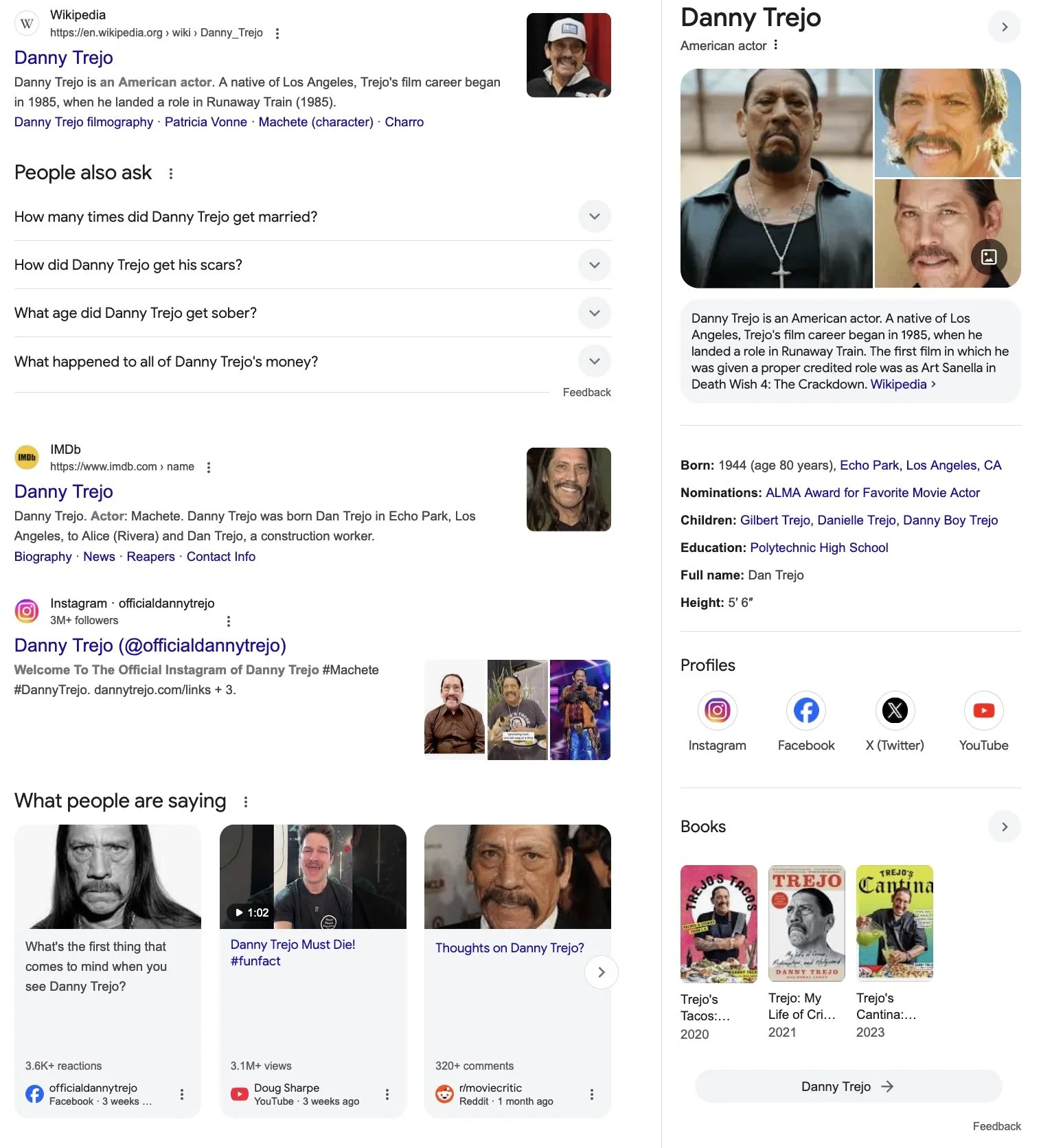
Task: Open the Instagram preview photo with stage lights
Action: point(580,710)
